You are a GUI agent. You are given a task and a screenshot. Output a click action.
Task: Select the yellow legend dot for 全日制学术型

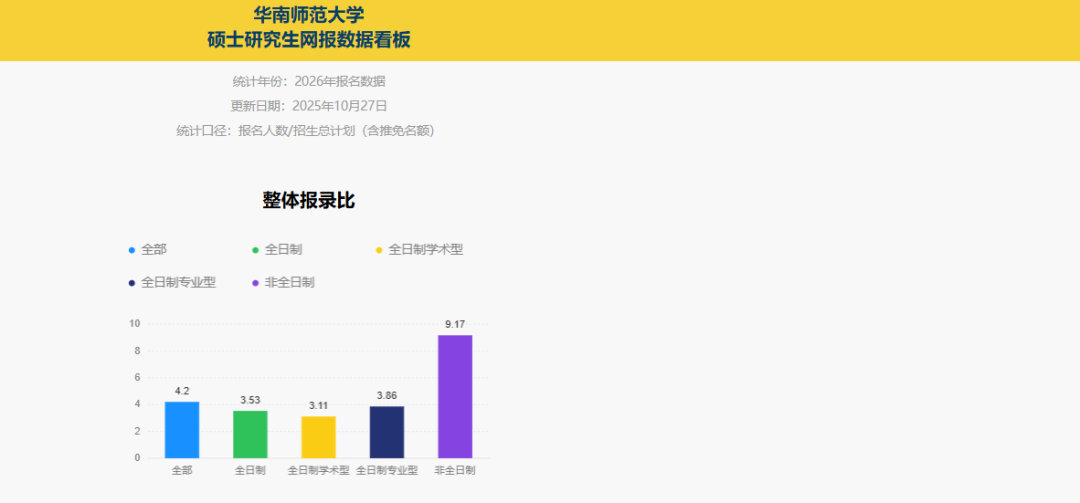[378, 250]
